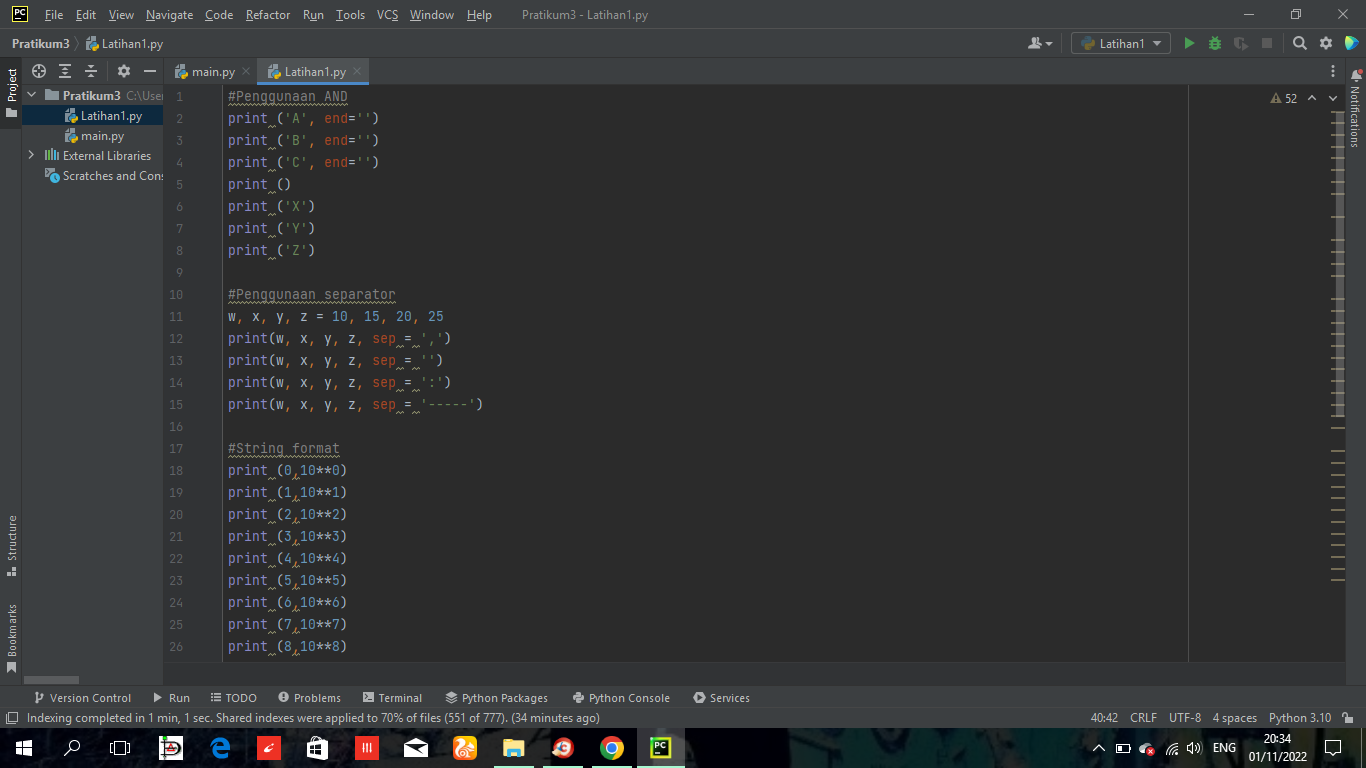This screenshot has height=768, width=1366.
Task: Collapse the Pratikum3 project folder
Action: (32, 95)
